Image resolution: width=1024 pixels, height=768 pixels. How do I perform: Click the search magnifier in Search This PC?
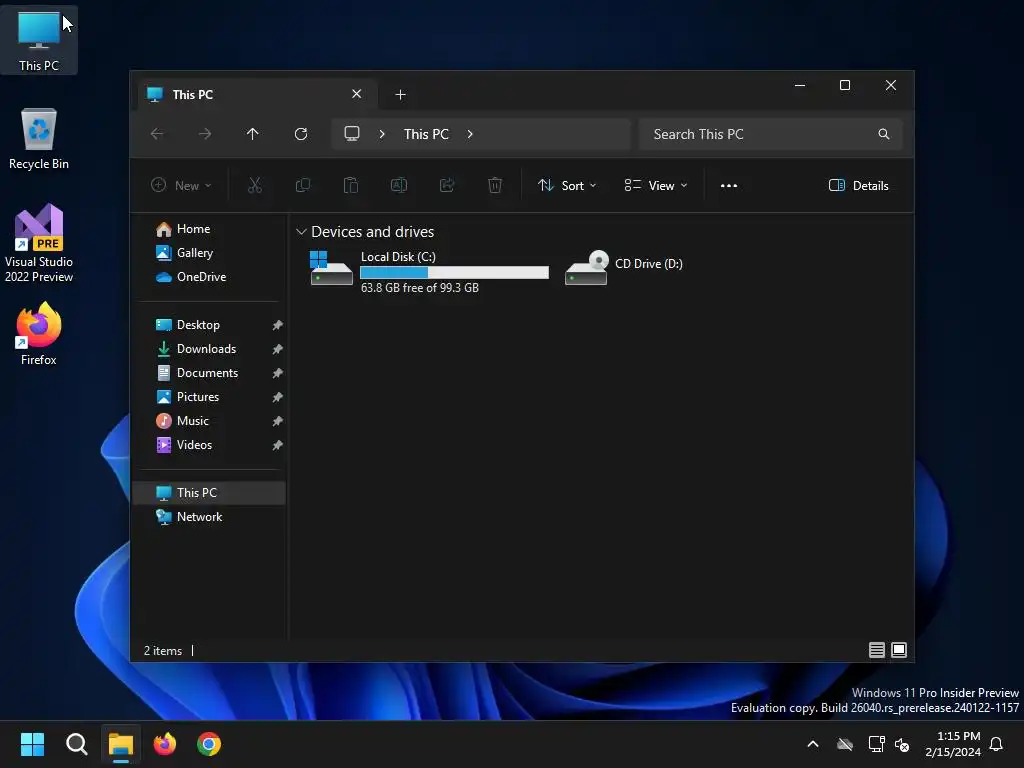(884, 134)
